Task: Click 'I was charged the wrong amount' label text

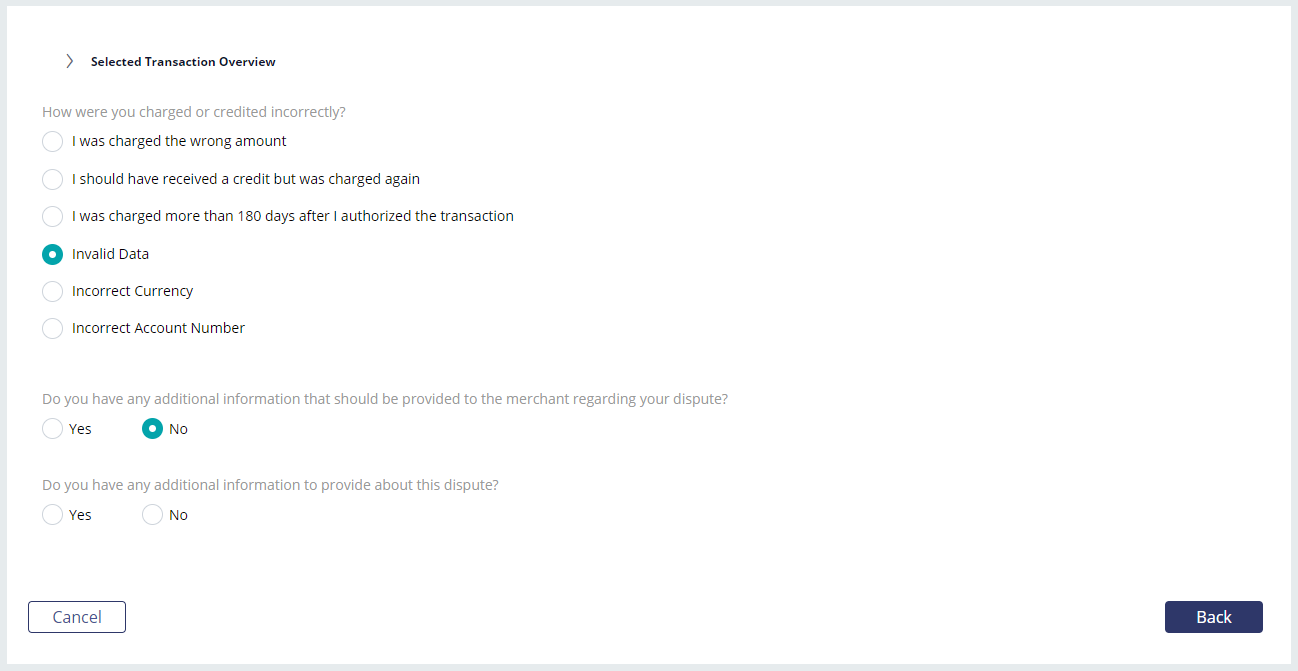Action: pyautogui.click(x=179, y=141)
